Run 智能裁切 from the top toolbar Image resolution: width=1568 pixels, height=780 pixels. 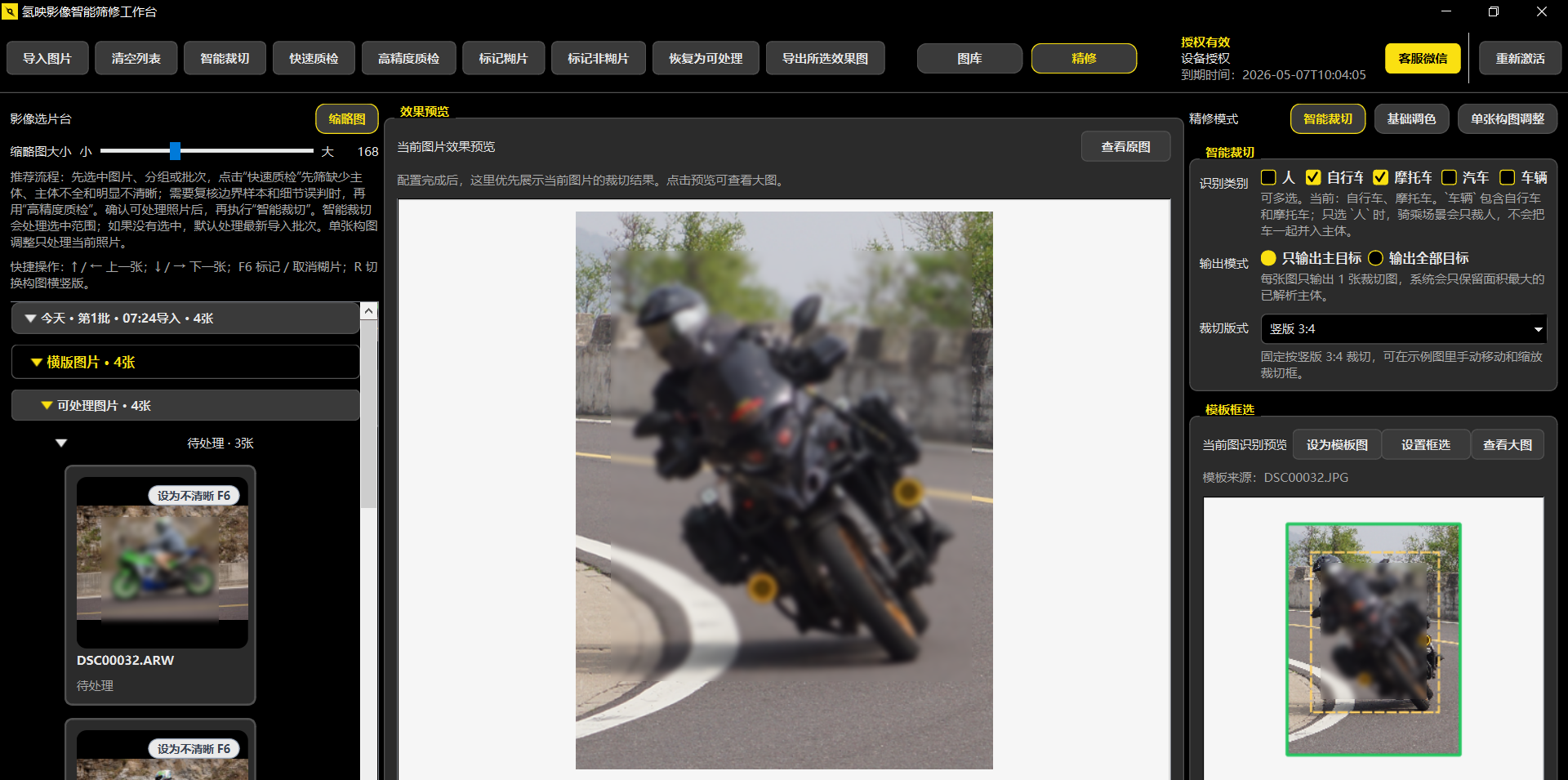[x=225, y=59]
